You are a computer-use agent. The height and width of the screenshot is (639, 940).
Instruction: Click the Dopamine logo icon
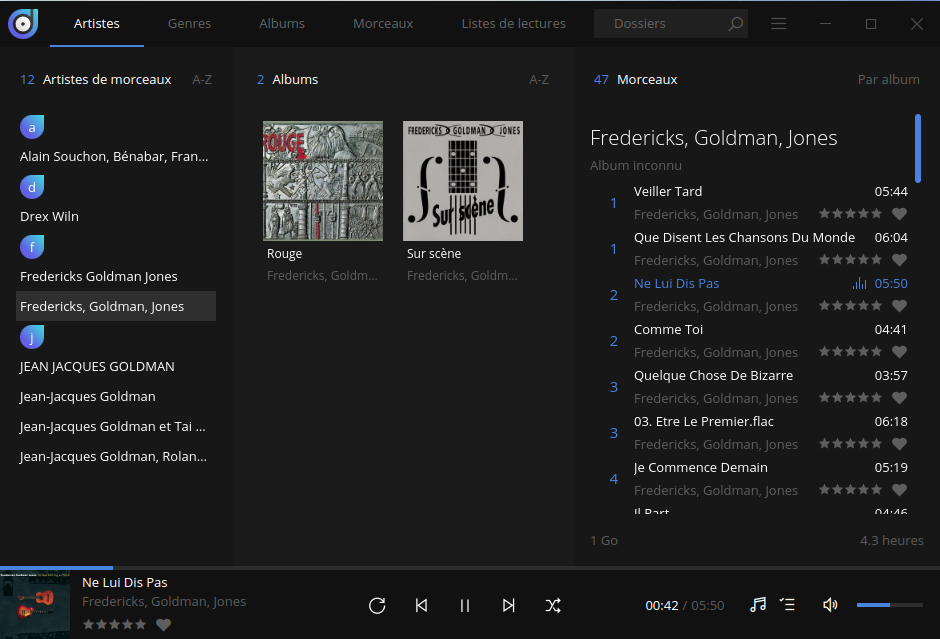coord(23,23)
